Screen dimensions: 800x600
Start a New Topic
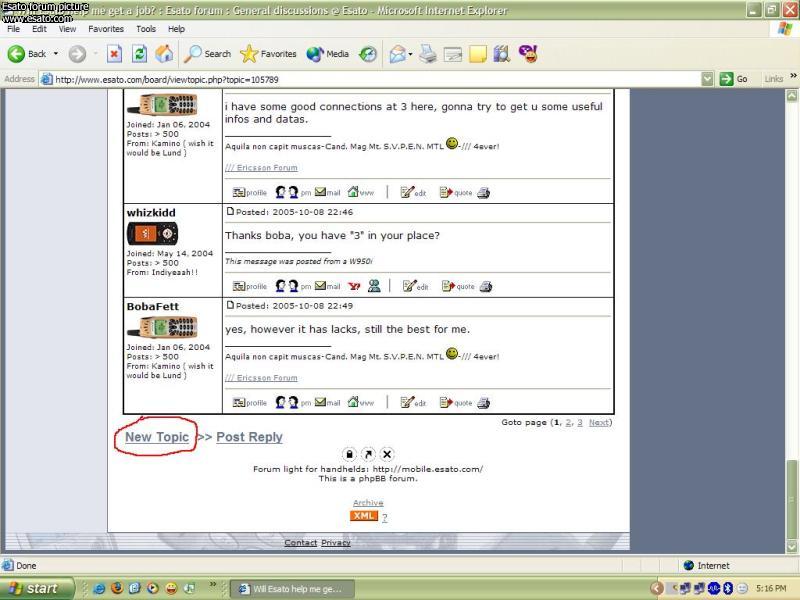[x=157, y=437]
